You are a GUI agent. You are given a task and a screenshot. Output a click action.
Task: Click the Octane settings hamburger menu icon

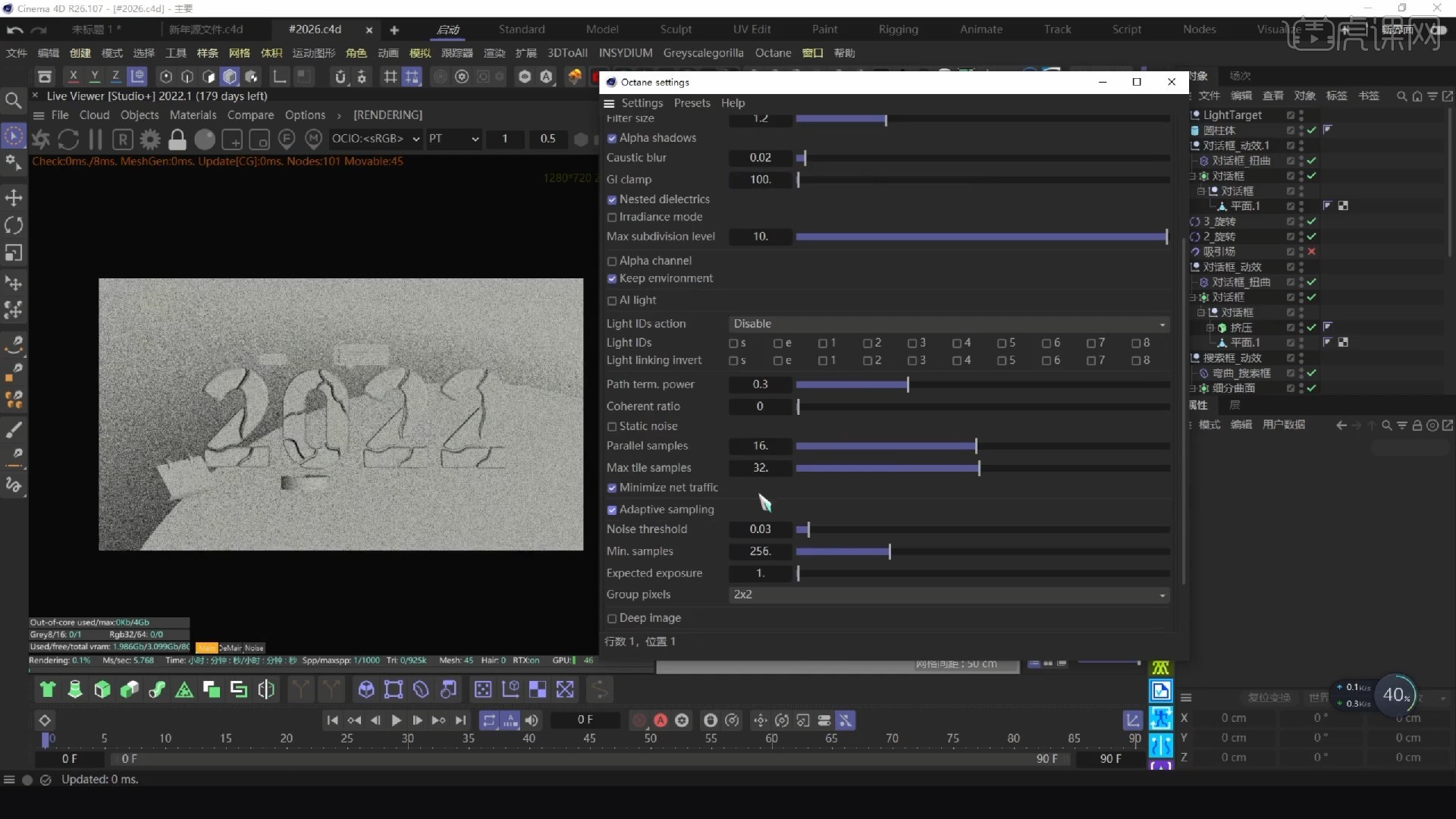tap(609, 103)
